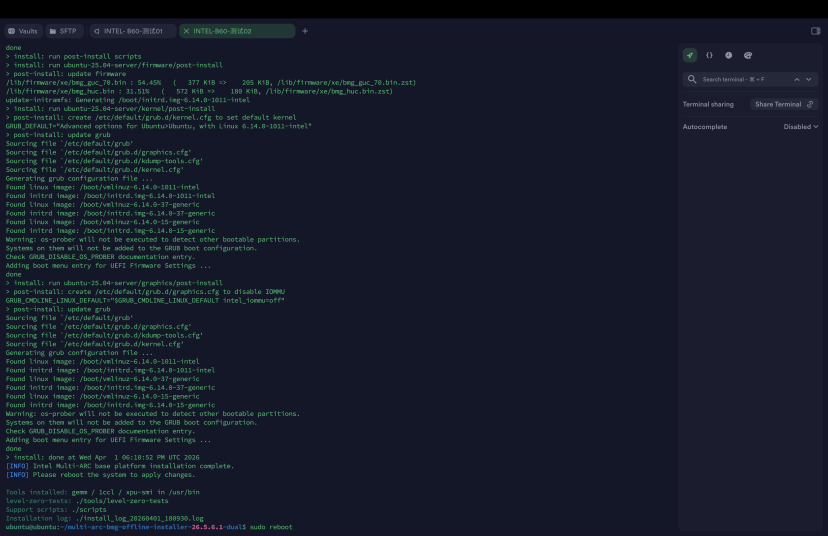The image size is (828, 536).
Task: Open the SFTP tab
Action: click(x=63, y=31)
